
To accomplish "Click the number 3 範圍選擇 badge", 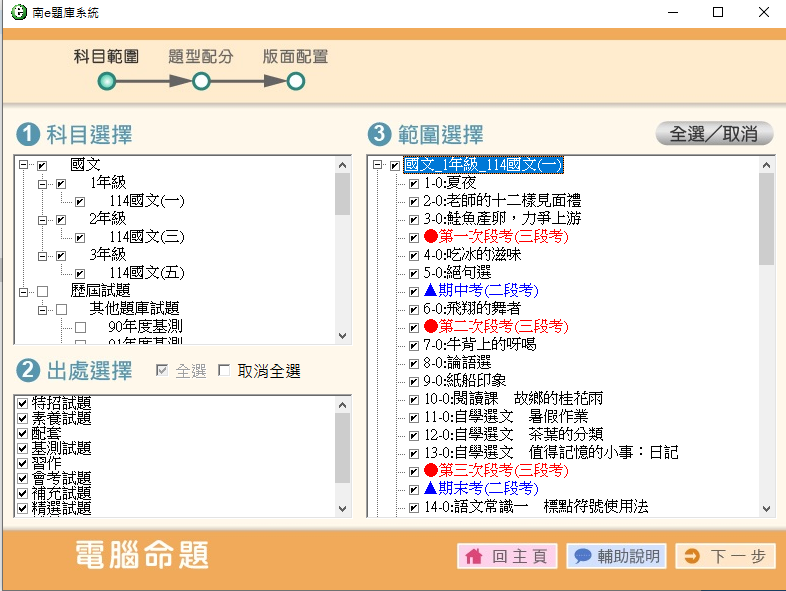I will [379, 134].
